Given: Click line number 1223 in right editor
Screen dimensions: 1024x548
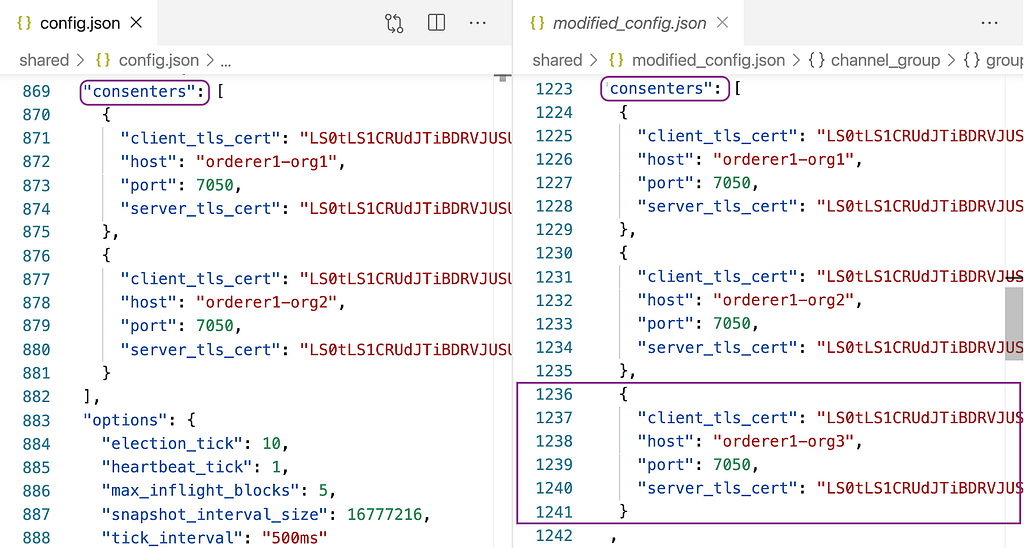Looking at the screenshot, I should 554,89.
